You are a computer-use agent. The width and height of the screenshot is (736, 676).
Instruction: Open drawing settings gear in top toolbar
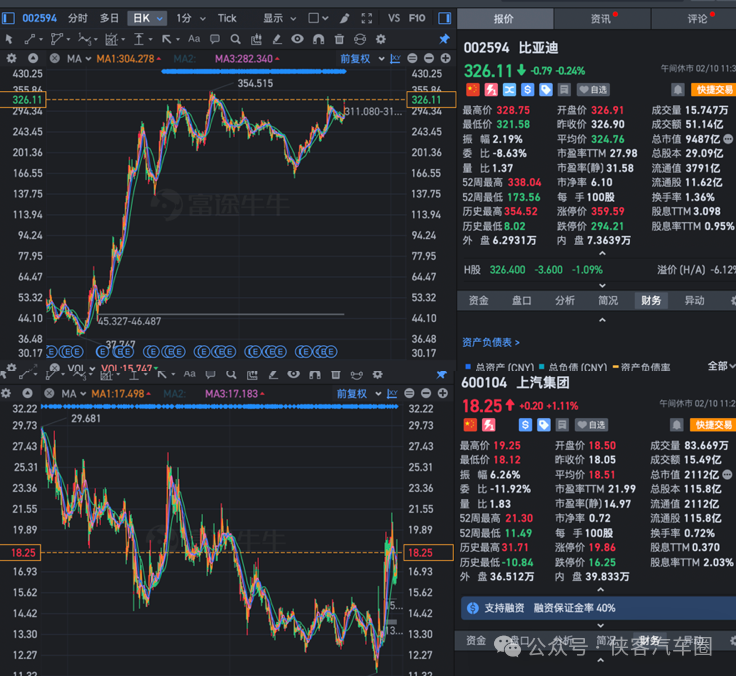coord(381,39)
